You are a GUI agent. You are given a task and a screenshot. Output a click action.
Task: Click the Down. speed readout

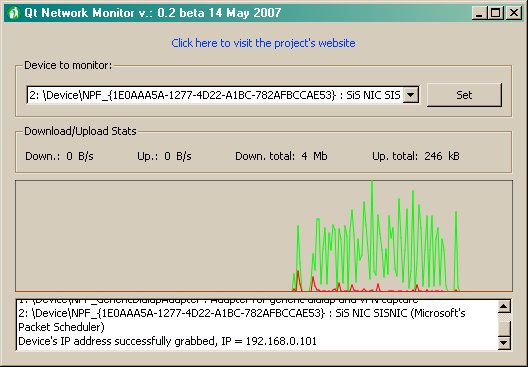(60, 156)
